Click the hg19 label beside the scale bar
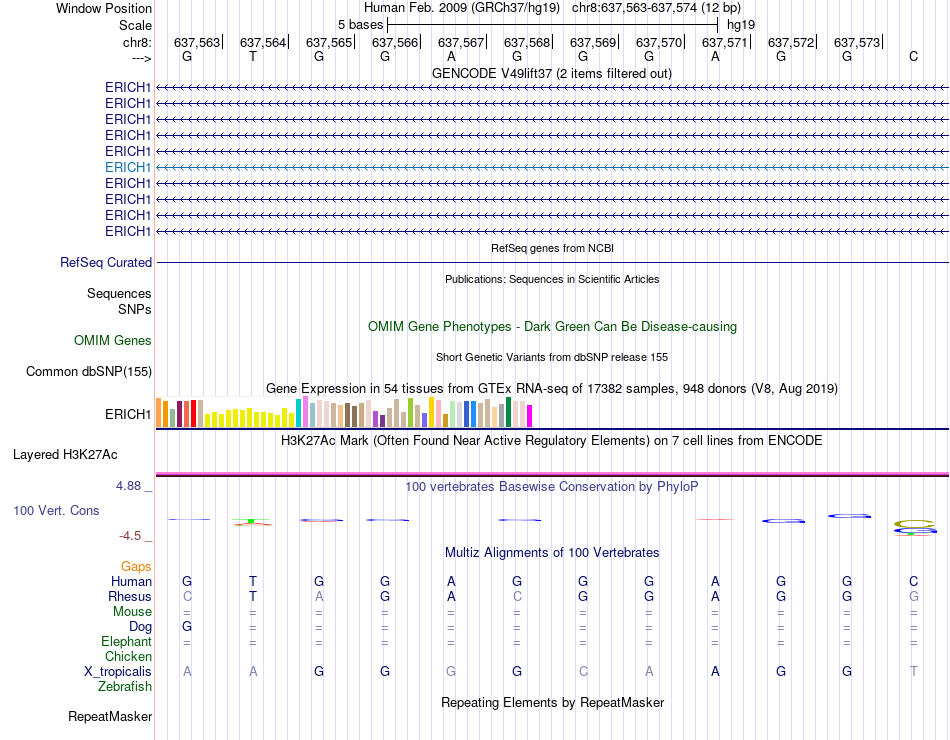950x740 pixels. pyautogui.click(x=740, y=25)
